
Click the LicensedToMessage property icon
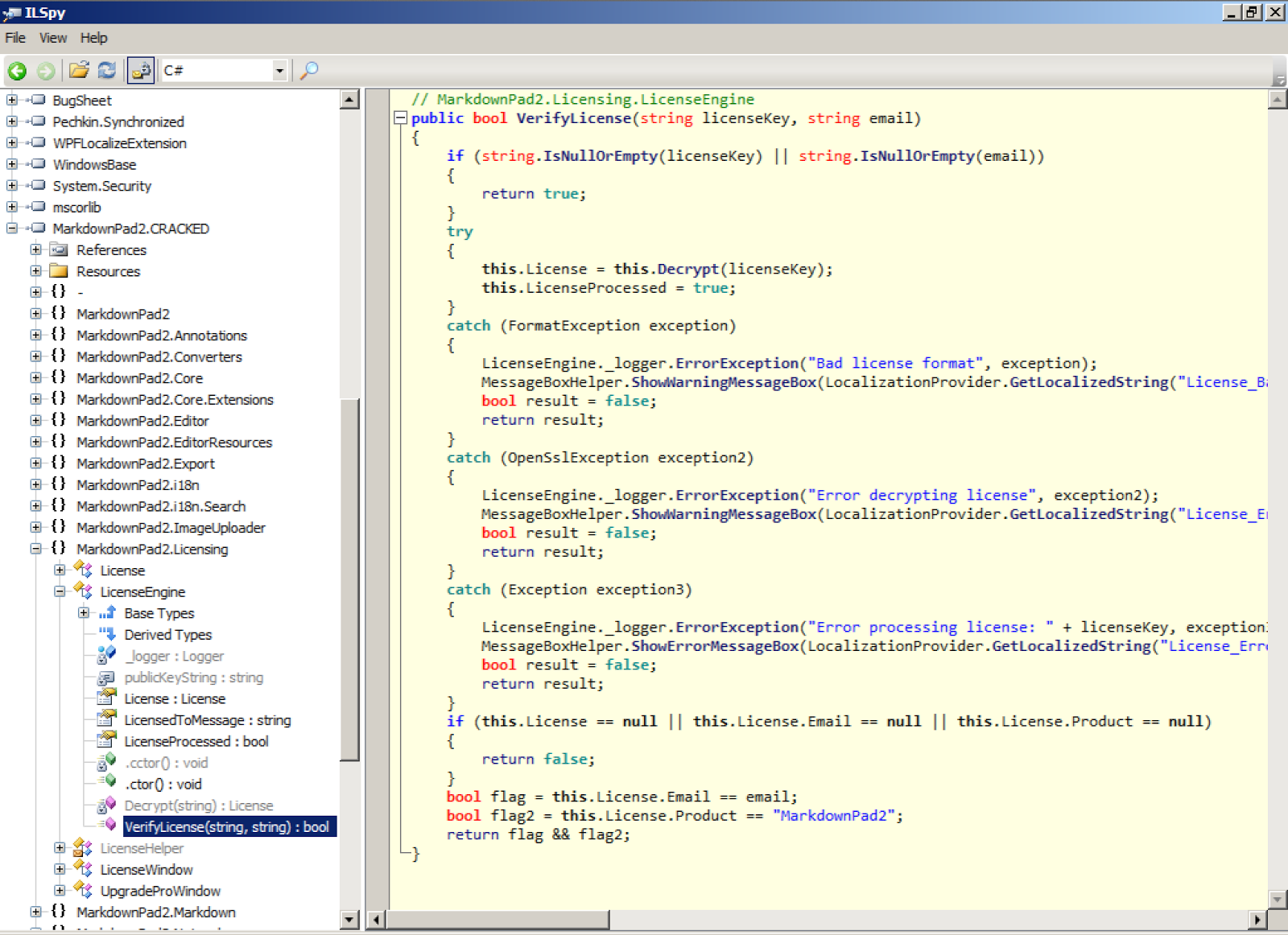(x=107, y=719)
